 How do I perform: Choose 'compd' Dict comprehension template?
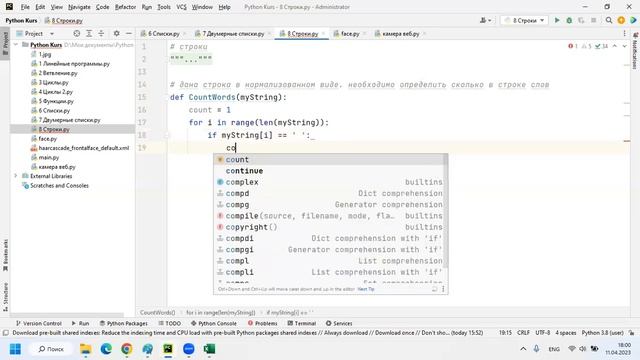point(330,193)
